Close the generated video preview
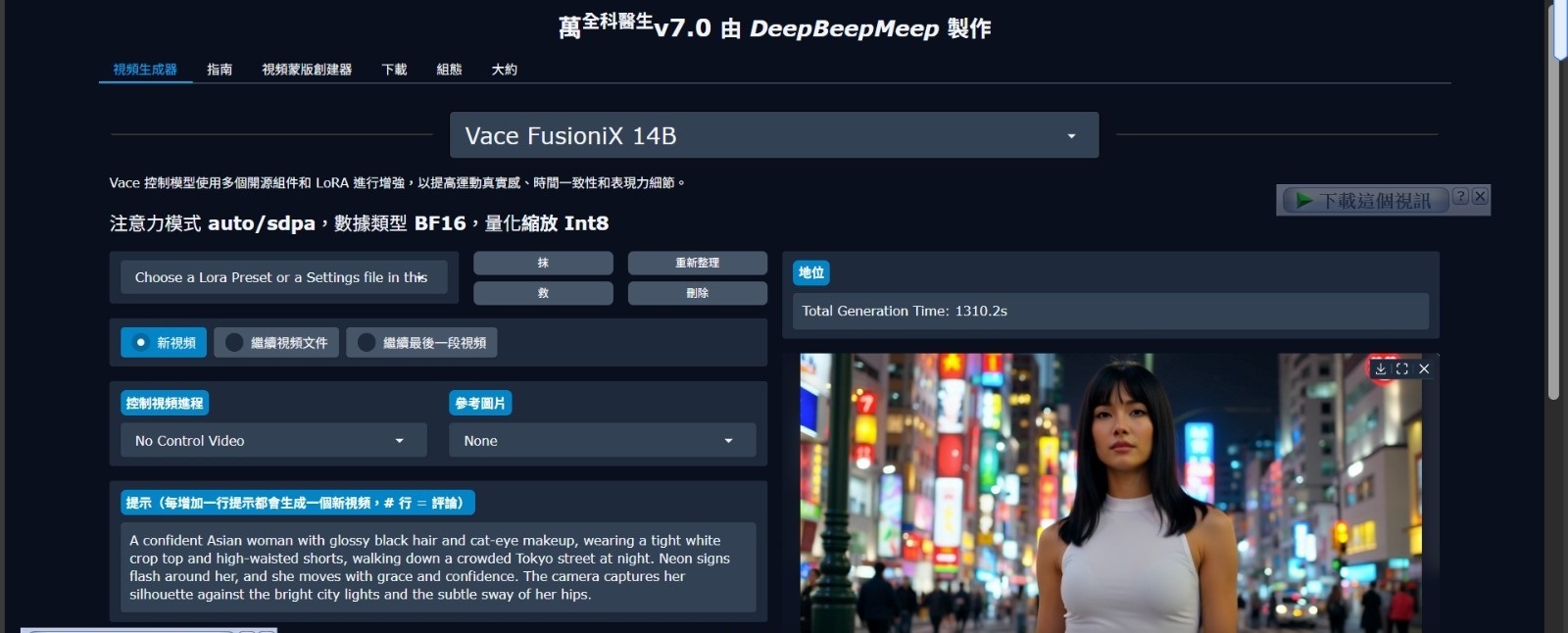Screen dimensions: 1568x633 [x=1424, y=369]
